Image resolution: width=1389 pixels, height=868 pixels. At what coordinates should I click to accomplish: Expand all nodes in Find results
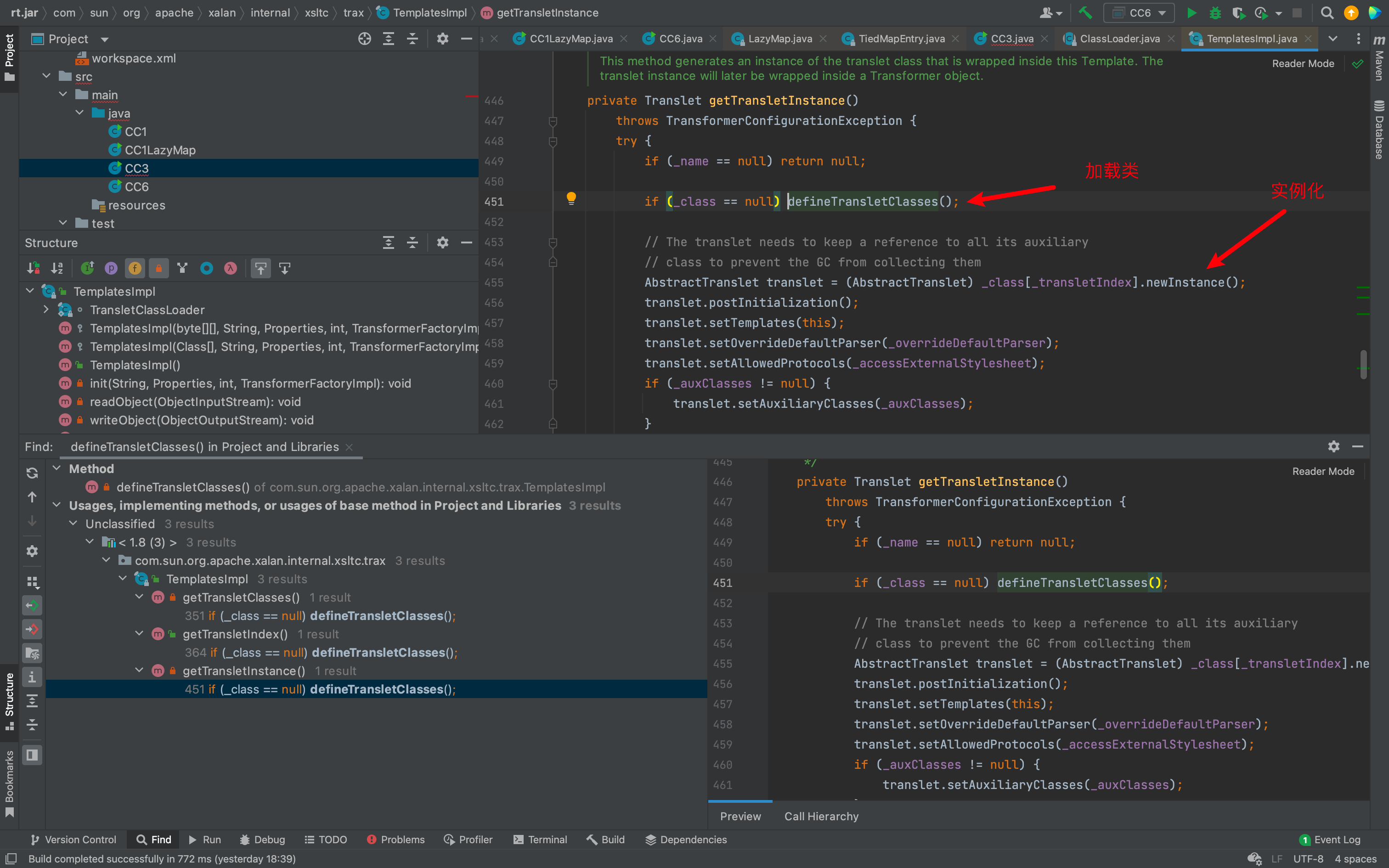[32, 700]
